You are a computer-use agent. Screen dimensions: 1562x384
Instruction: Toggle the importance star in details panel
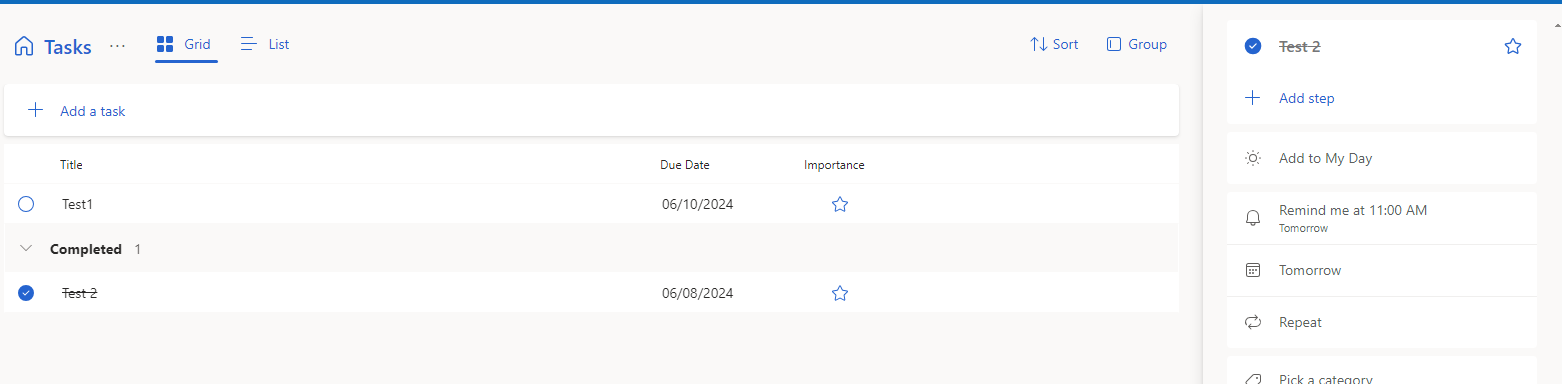(1513, 46)
